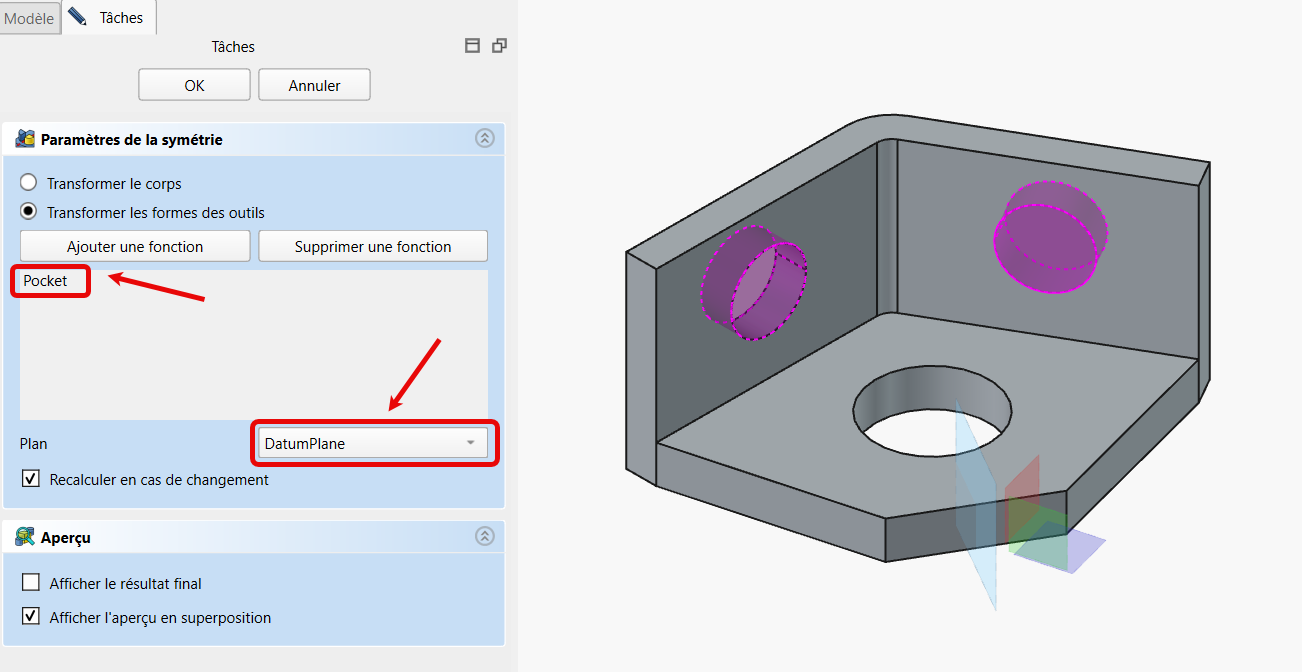1302x672 pixels.
Task: Click the magenta pocket preview on the left wall
Action: 752,284
